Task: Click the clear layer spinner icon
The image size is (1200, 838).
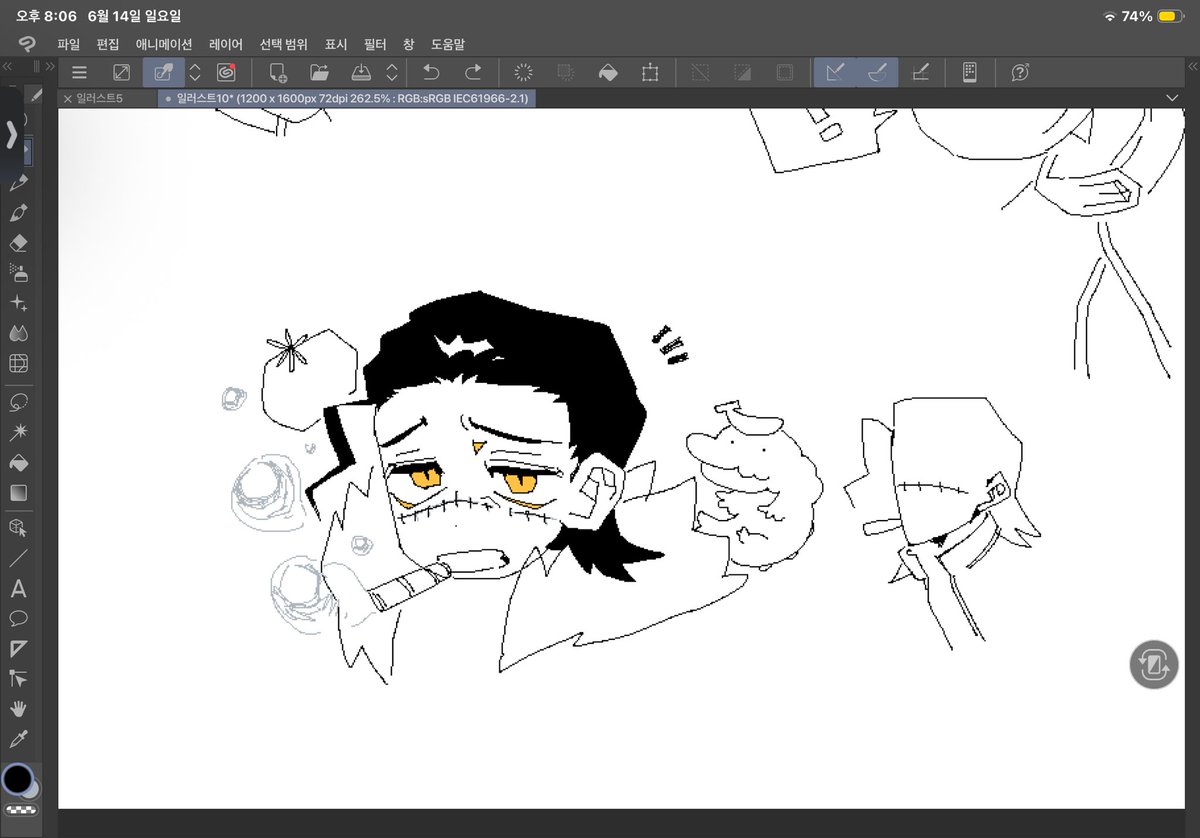Action: point(523,72)
